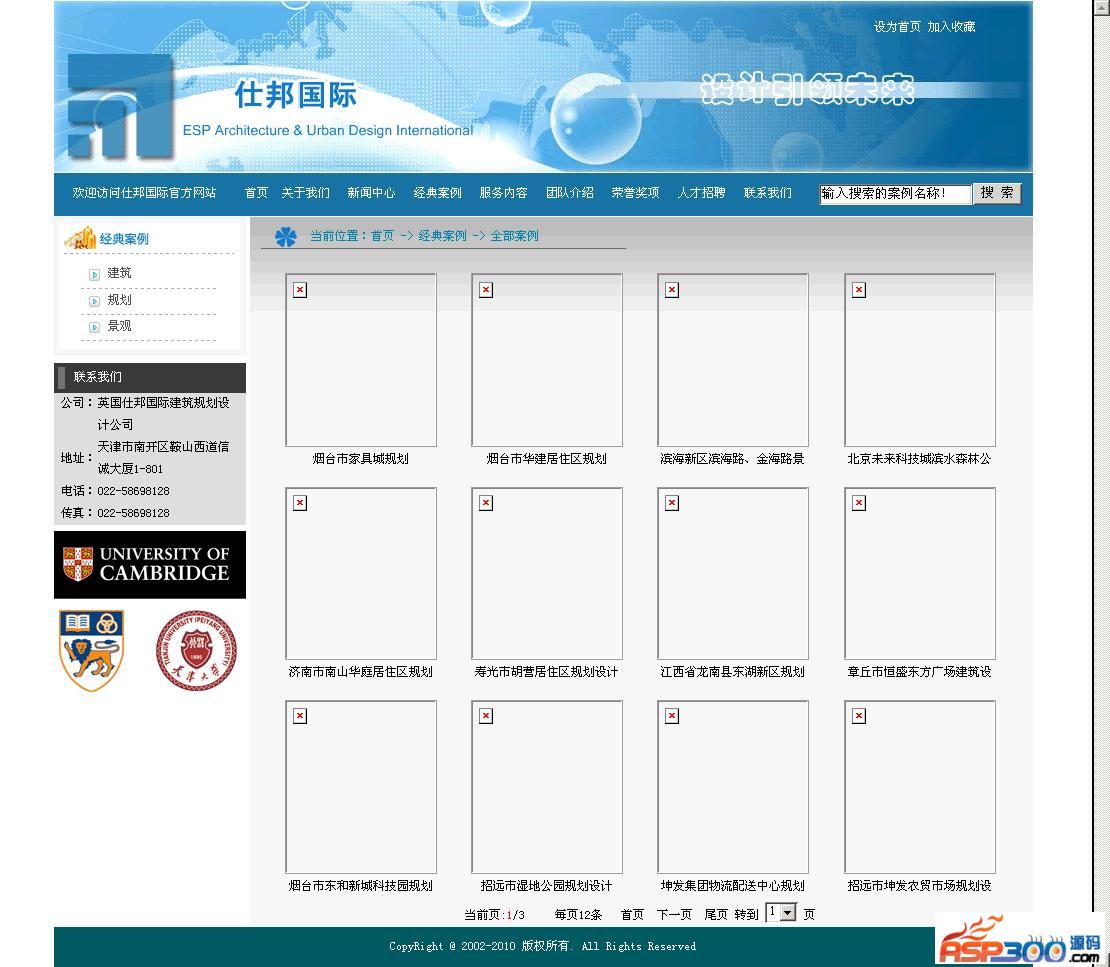Open thumbnail above 招远市坤发农贸市场规划设
The width and height of the screenshot is (1110, 967).
(920, 786)
